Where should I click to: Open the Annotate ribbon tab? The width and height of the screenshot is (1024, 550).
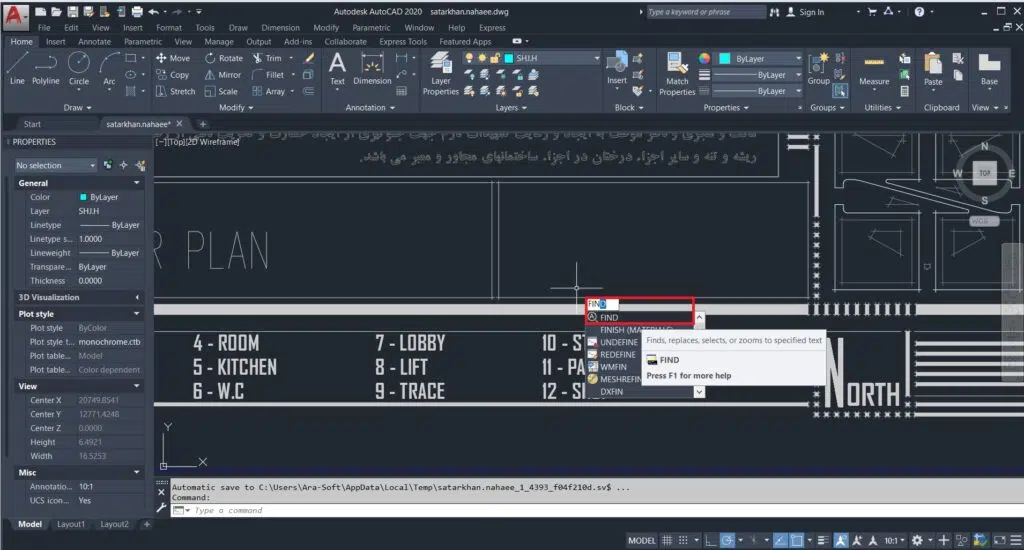[x=94, y=42]
